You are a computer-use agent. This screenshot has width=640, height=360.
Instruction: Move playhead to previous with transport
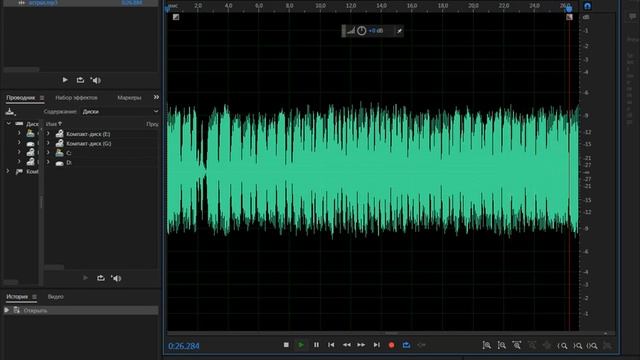tap(331, 345)
